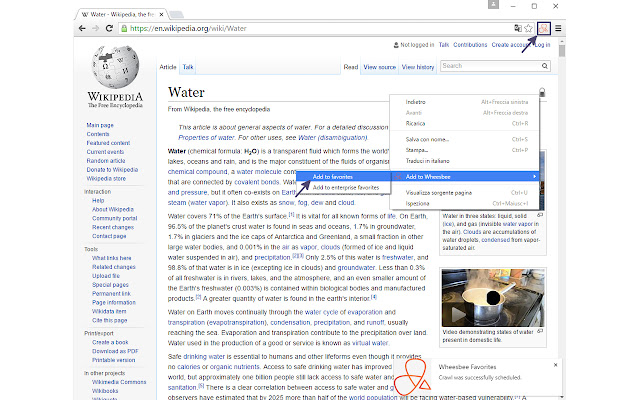Click the URL address bar

[x=300, y=29]
